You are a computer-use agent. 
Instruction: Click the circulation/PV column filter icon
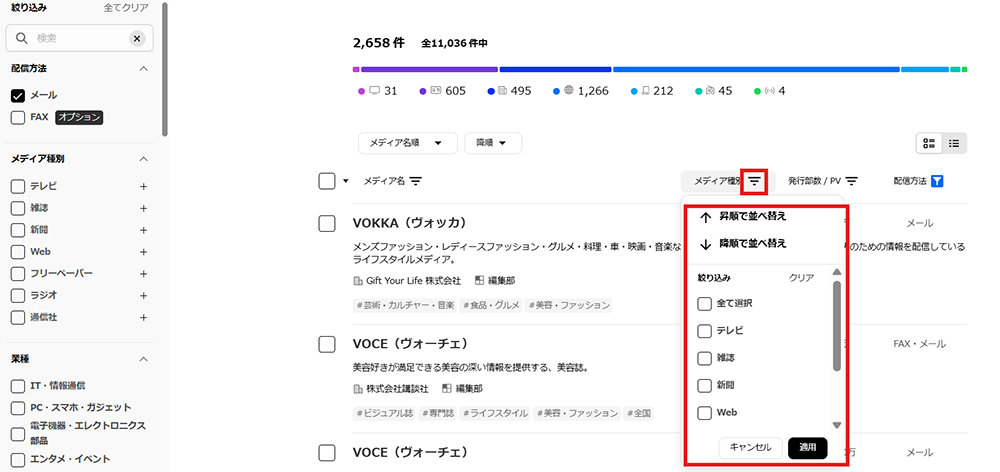[x=852, y=181]
